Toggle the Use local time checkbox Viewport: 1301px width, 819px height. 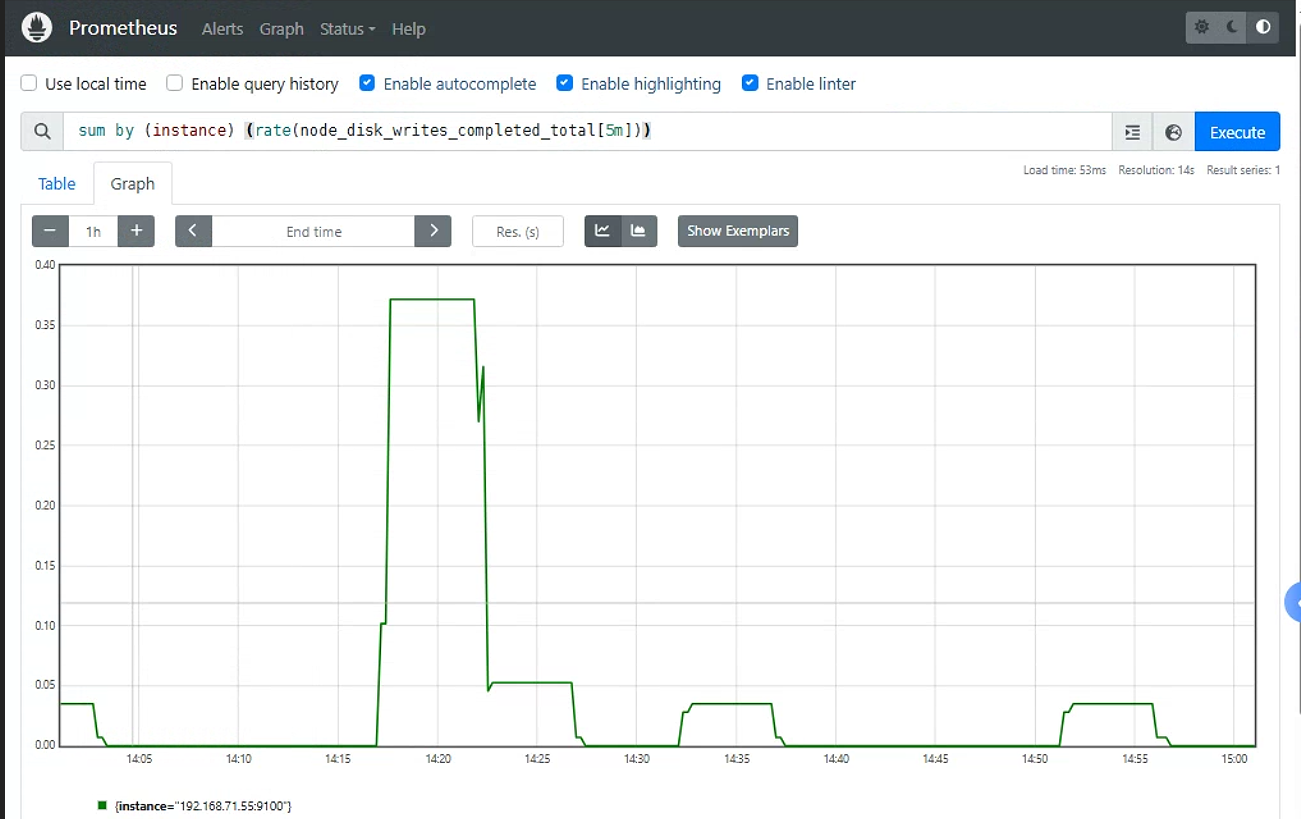(29, 84)
